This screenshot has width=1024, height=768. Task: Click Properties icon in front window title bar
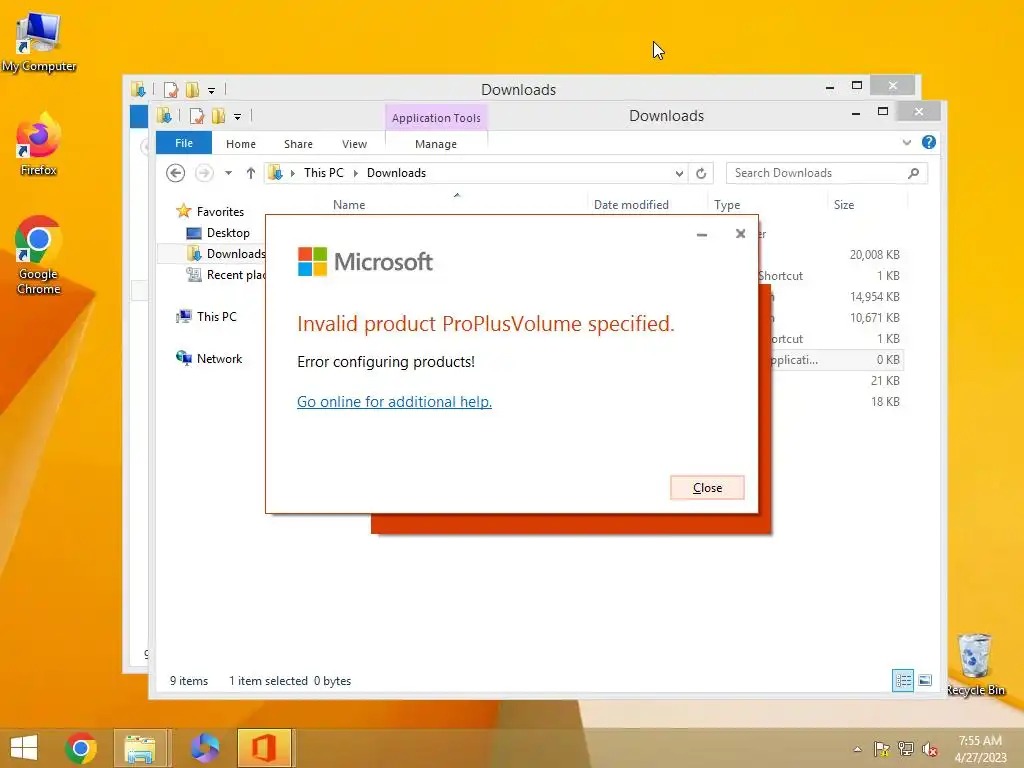(196, 116)
